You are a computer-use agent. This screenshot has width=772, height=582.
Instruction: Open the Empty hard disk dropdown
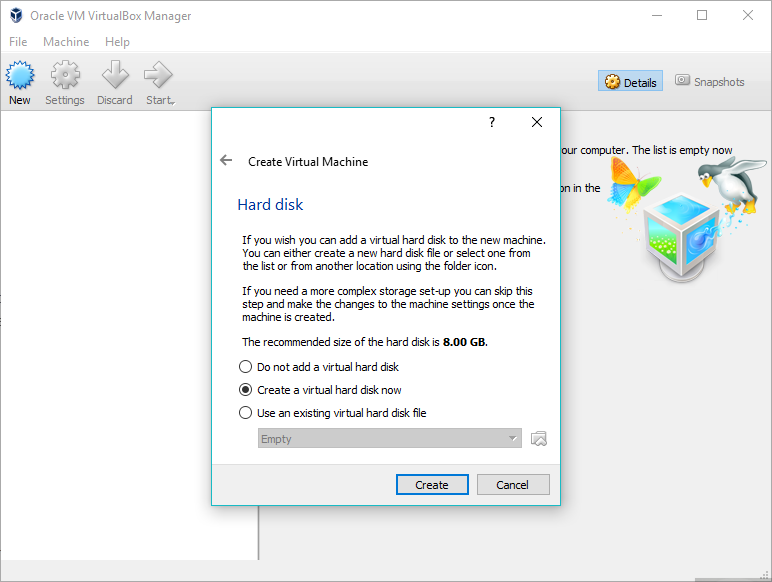point(389,438)
